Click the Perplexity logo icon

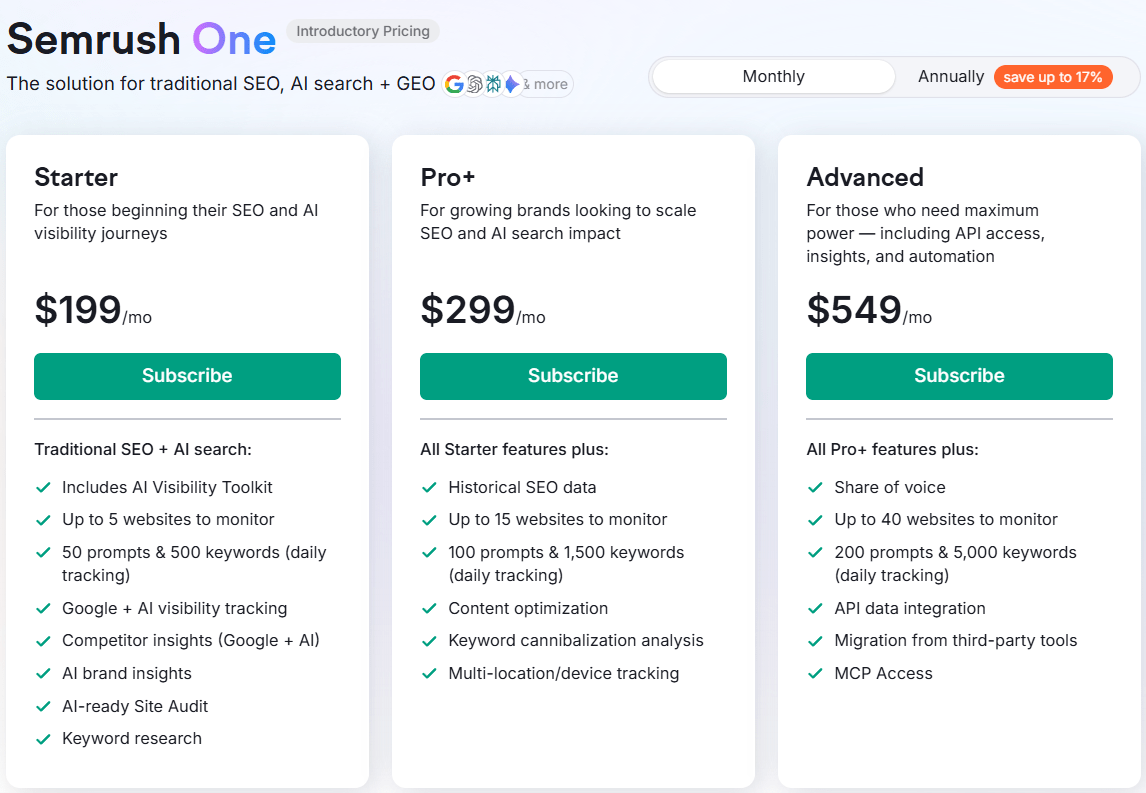(x=493, y=84)
